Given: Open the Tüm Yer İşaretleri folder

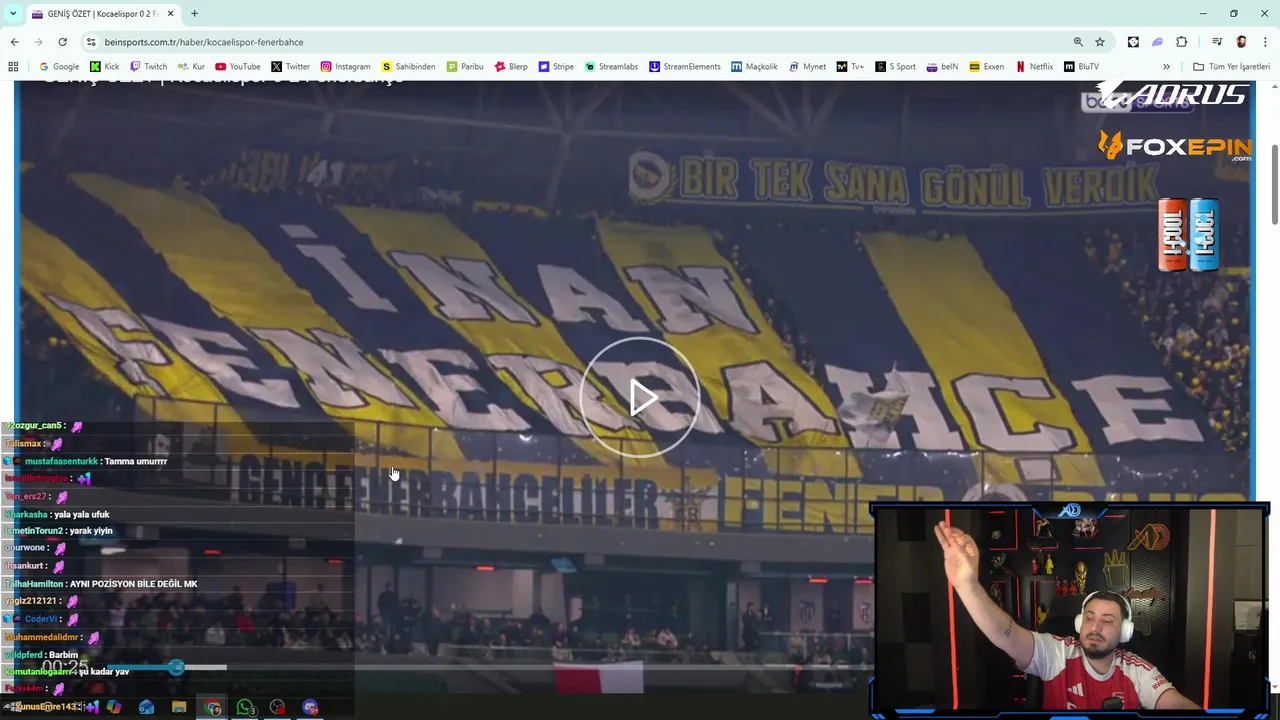Looking at the screenshot, I should (1231, 67).
